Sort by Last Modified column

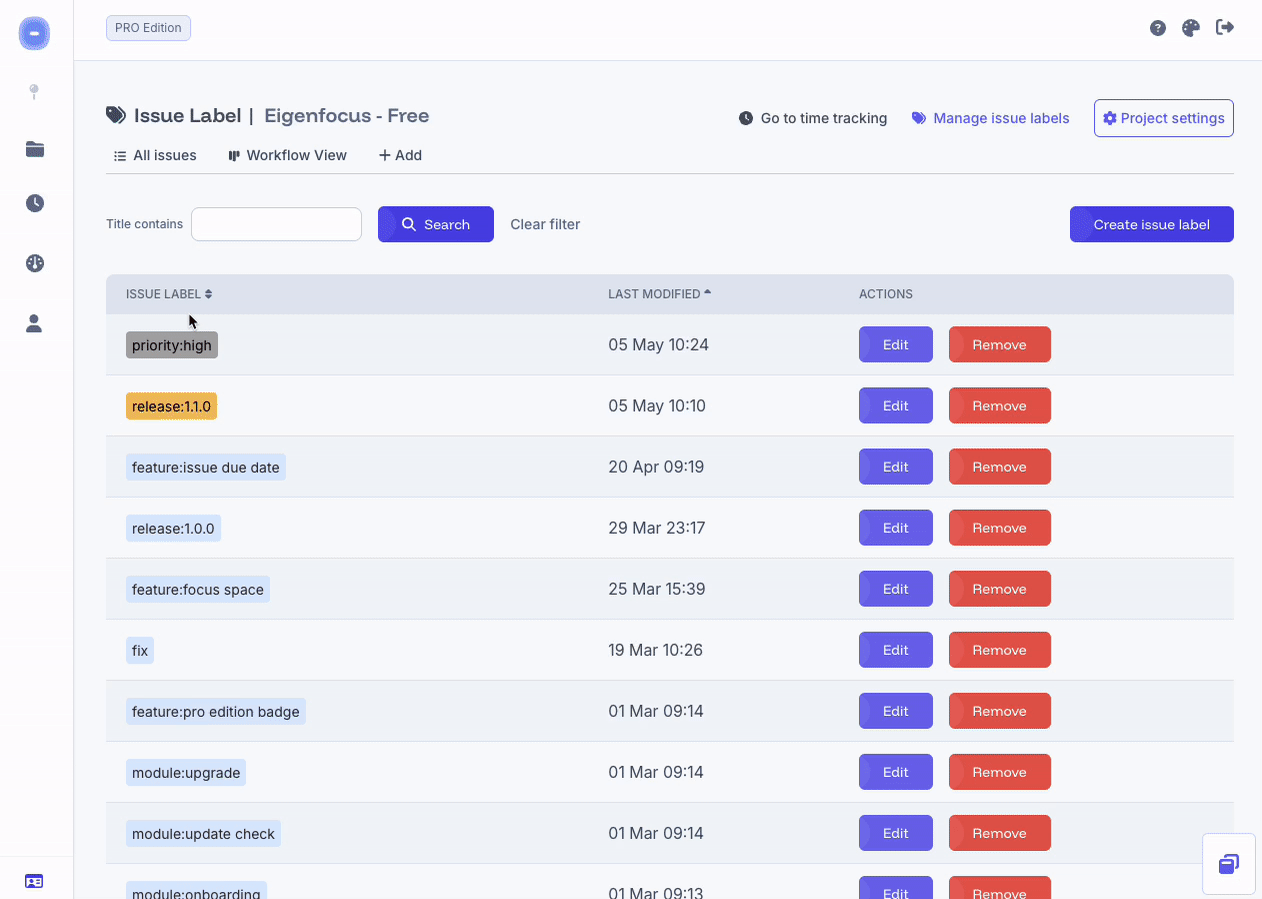(x=659, y=294)
